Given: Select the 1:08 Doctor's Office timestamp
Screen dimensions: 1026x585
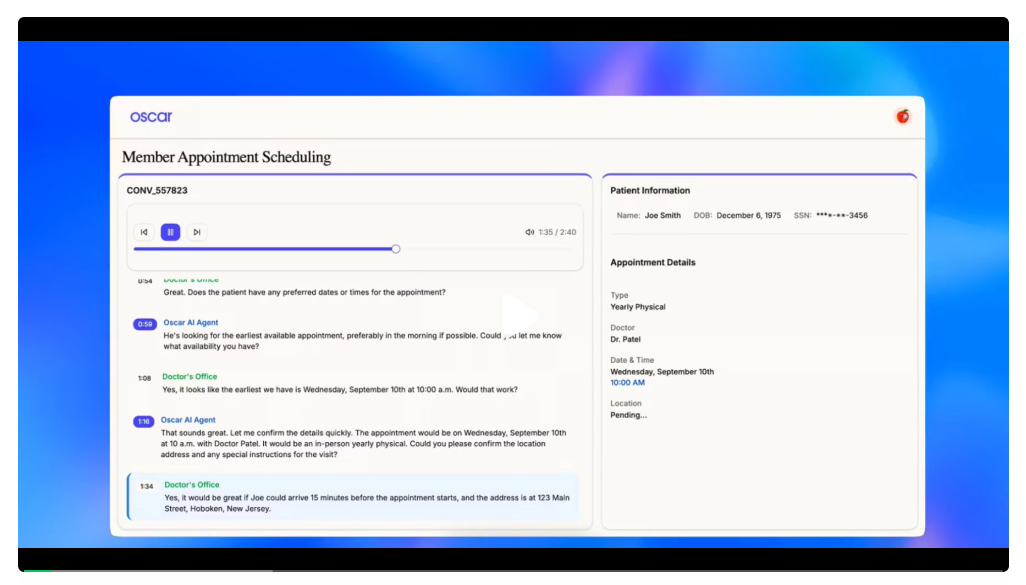Looking at the screenshot, I should coord(145,378).
